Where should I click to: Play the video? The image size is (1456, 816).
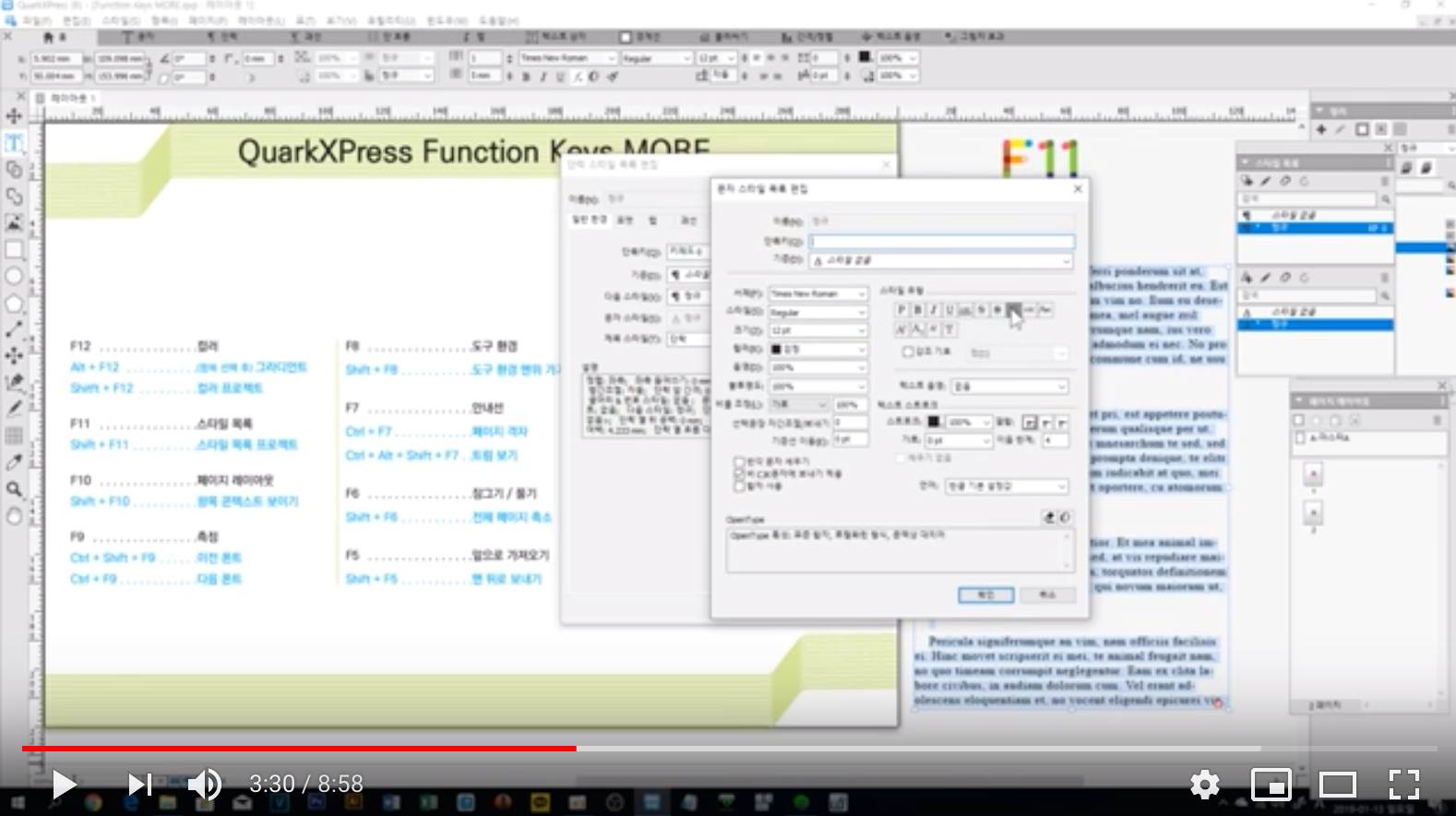[x=64, y=785]
